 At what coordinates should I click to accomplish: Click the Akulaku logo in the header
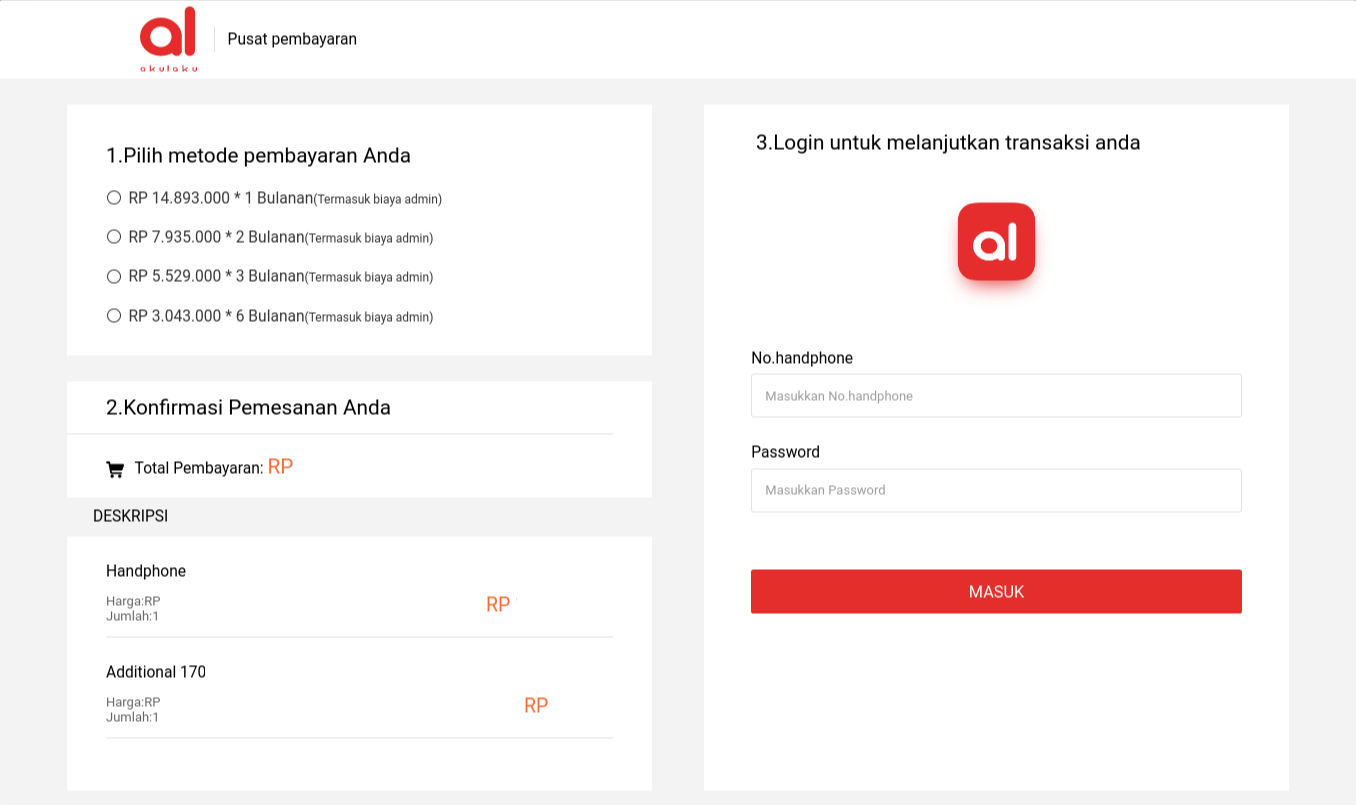tap(168, 38)
